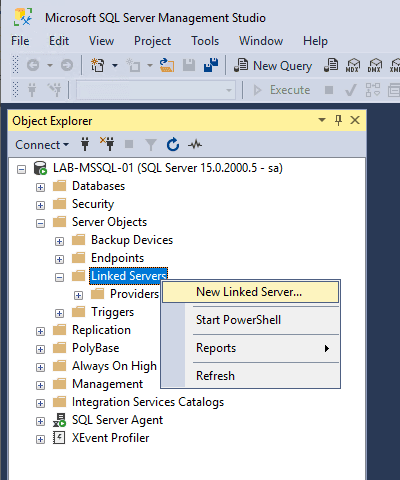Collapse the LAB-MSSQL-01 server node
The image size is (400, 480).
click(21, 169)
